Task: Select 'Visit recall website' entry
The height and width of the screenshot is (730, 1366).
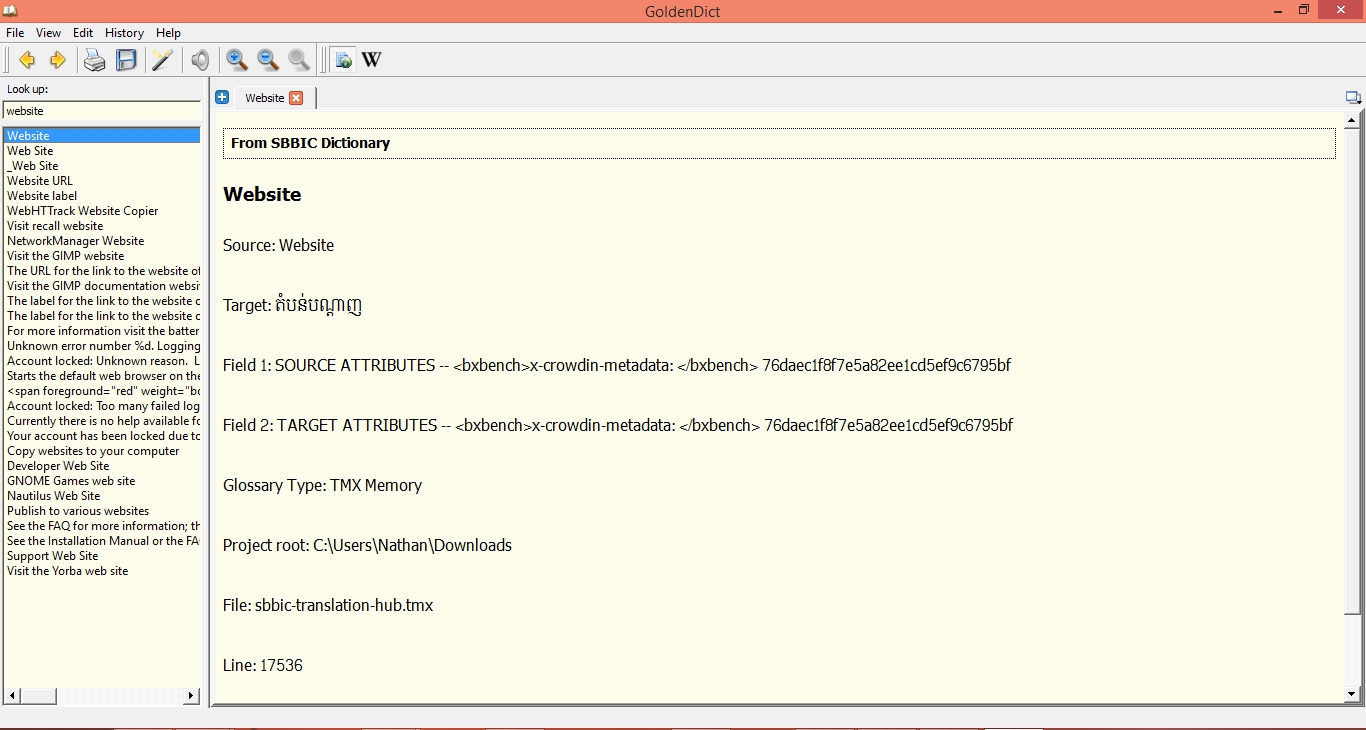Action: tap(102, 226)
